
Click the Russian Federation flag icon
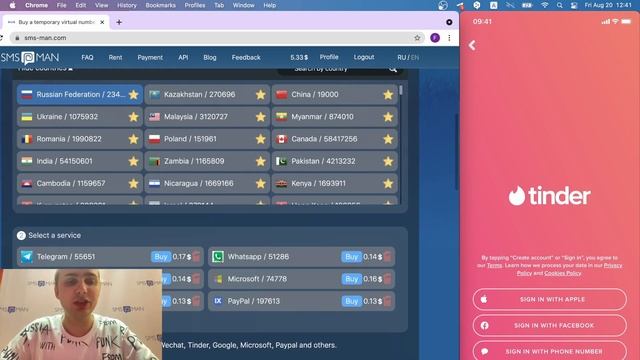27,95
